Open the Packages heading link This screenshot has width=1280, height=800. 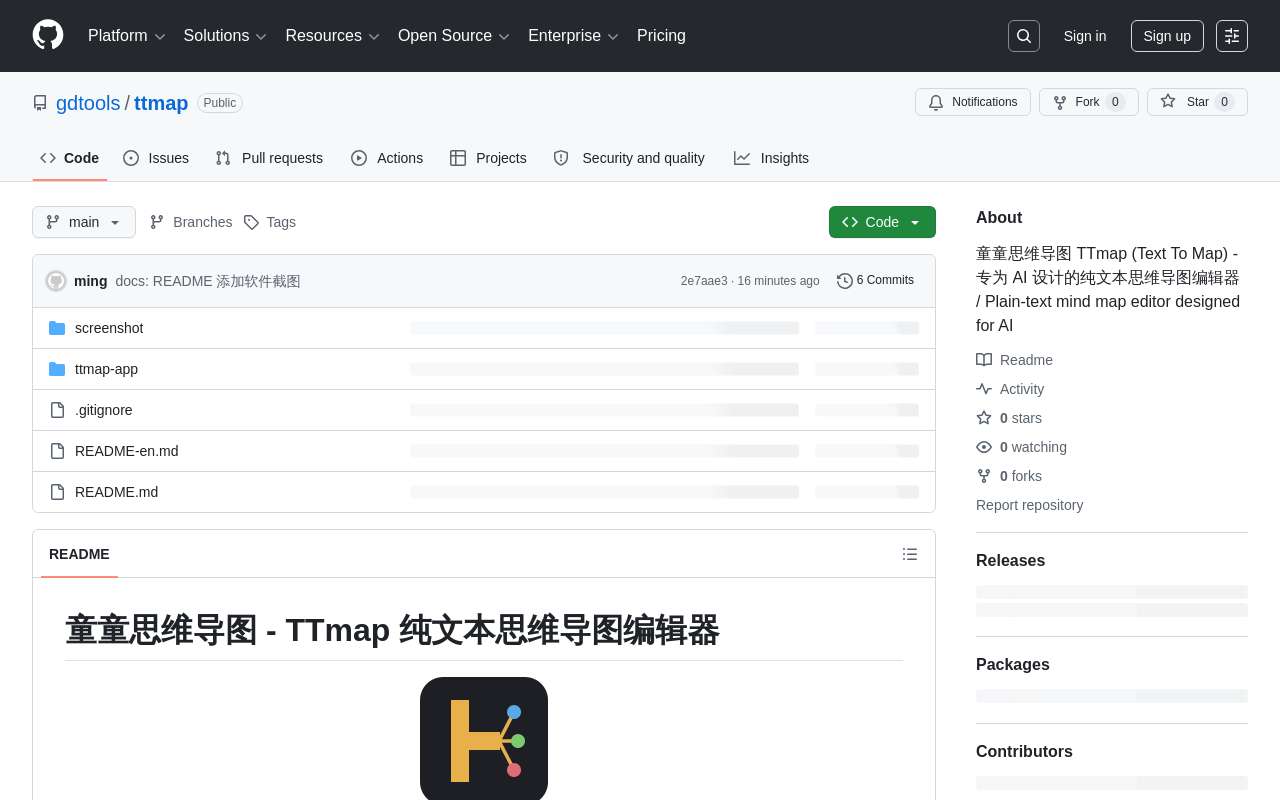[1013, 665]
